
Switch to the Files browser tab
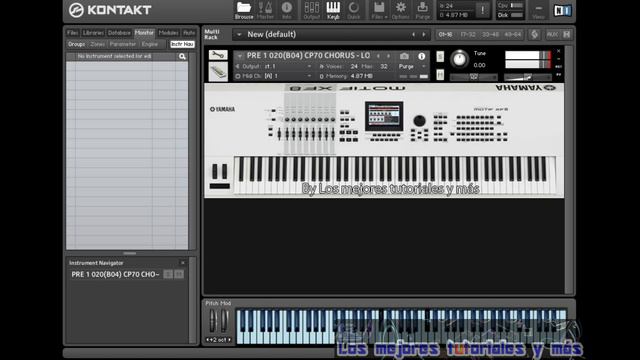click(x=72, y=33)
